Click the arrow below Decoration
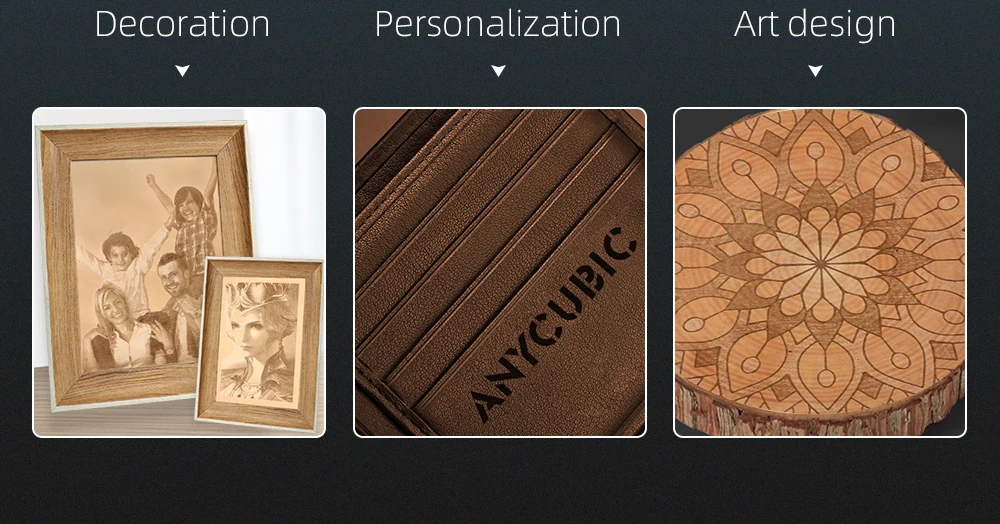Image resolution: width=1000 pixels, height=524 pixels. coord(182,71)
